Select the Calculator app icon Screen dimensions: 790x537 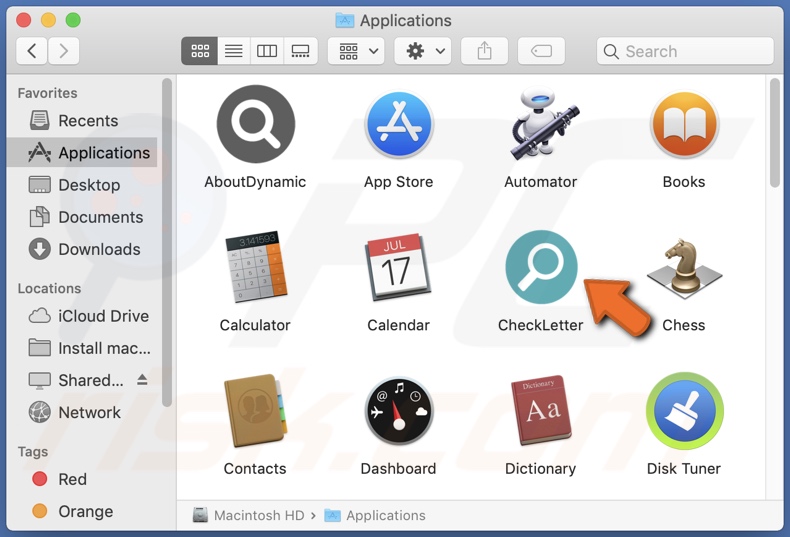click(x=255, y=267)
